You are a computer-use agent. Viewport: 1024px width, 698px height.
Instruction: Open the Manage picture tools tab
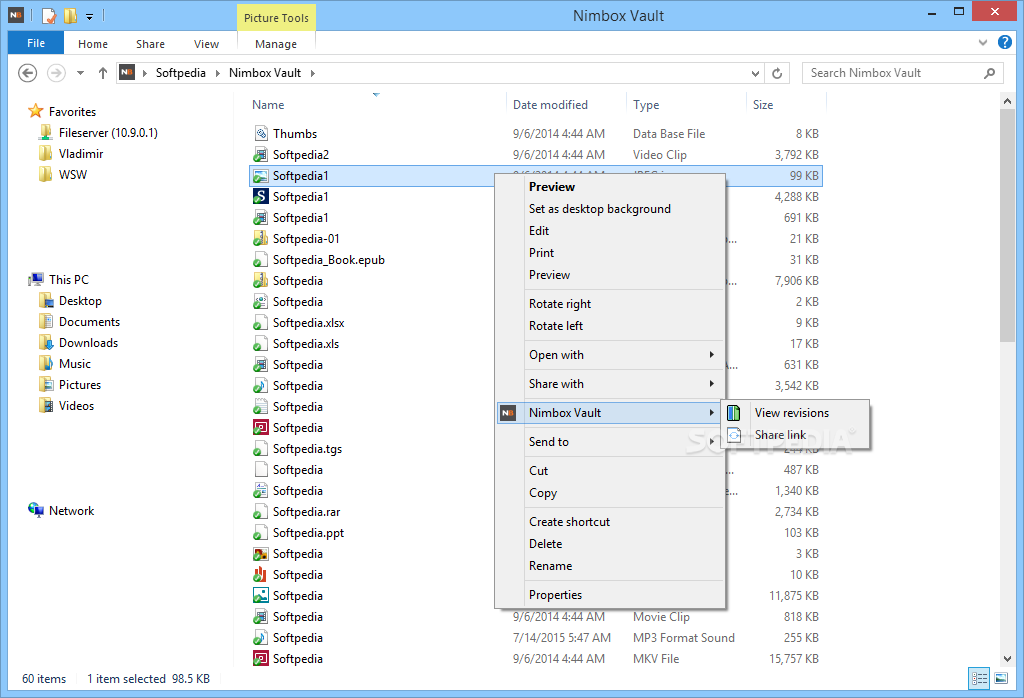[x=276, y=44]
